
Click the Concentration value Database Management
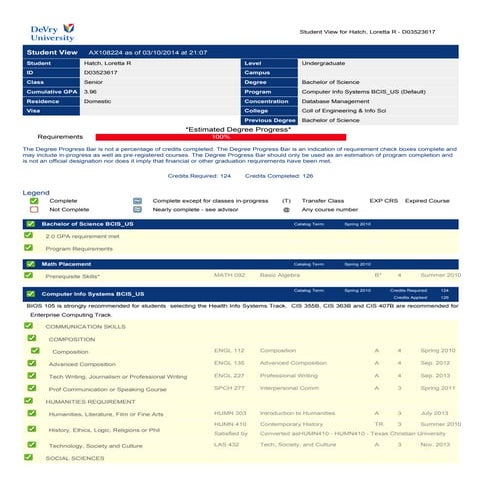(335, 101)
